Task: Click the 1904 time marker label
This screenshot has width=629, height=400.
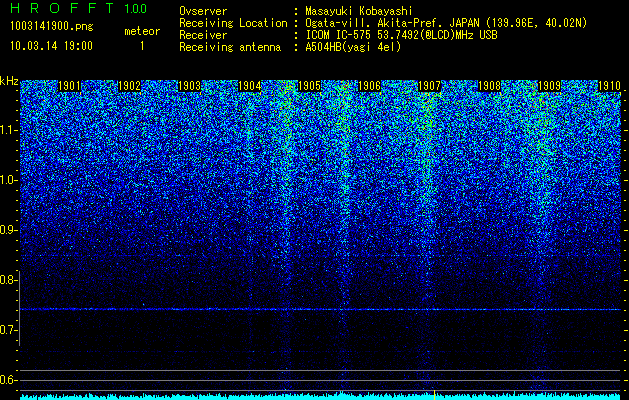Action: [250, 86]
